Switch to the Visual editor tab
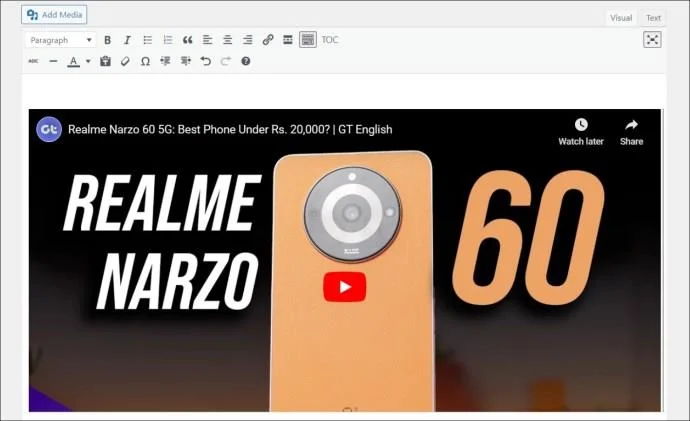Viewport: 690px width, 421px height. click(621, 18)
